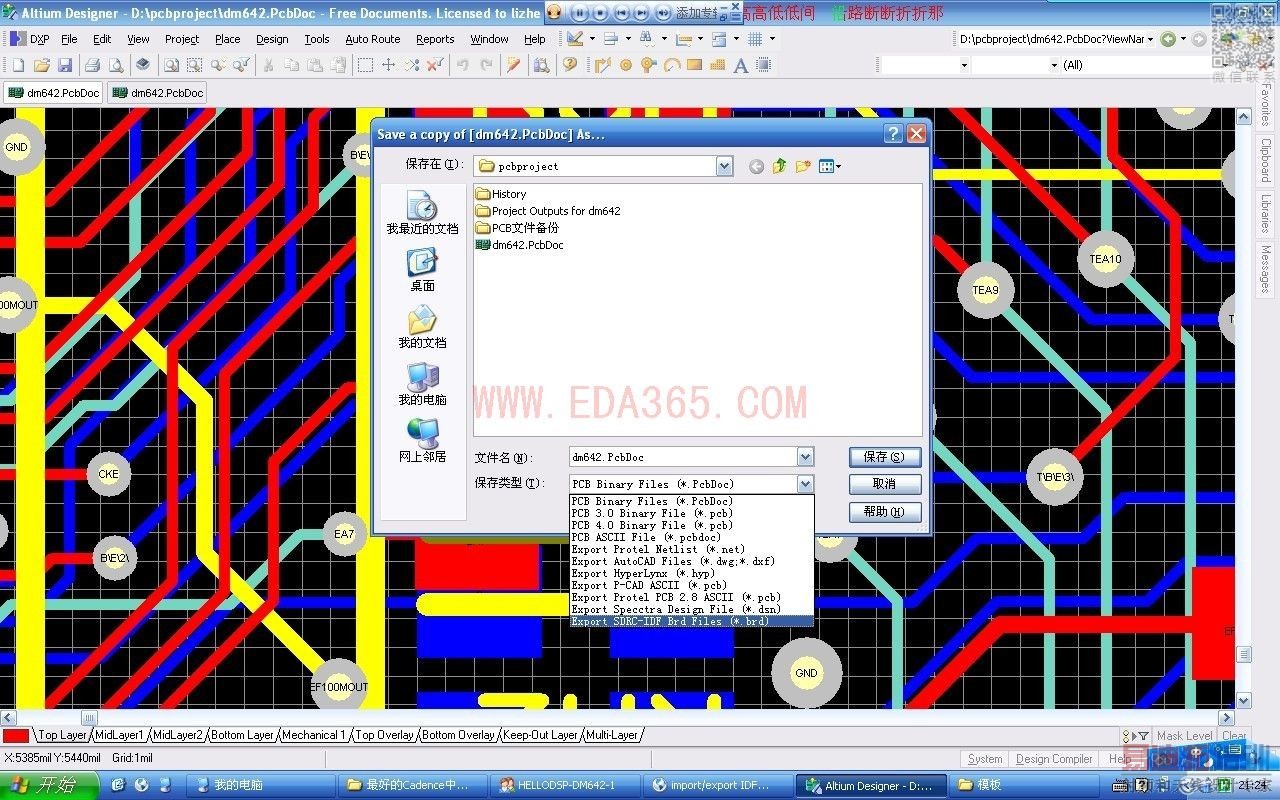Choose Export Specctra Design File (*.dsn) type
Viewport: 1280px width, 800px height.
(x=676, y=609)
